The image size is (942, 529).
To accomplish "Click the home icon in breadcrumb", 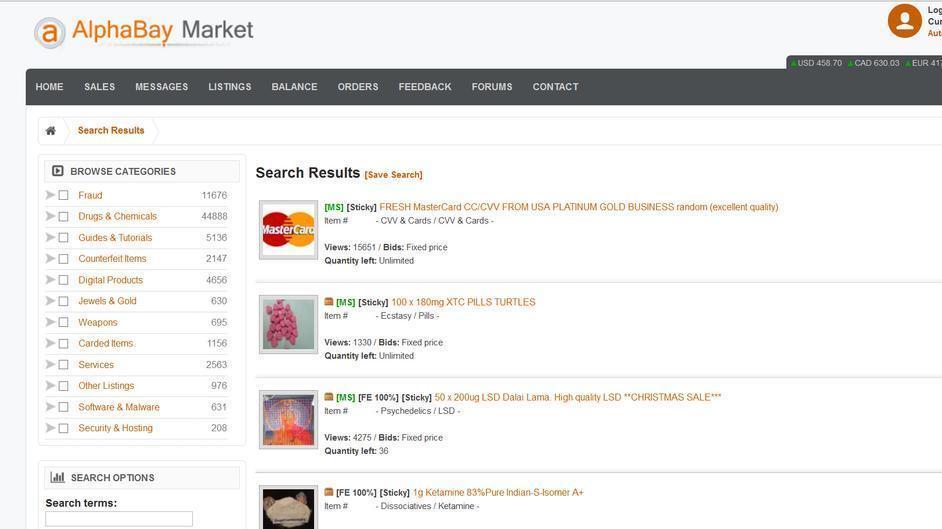I will [x=50, y=130].
